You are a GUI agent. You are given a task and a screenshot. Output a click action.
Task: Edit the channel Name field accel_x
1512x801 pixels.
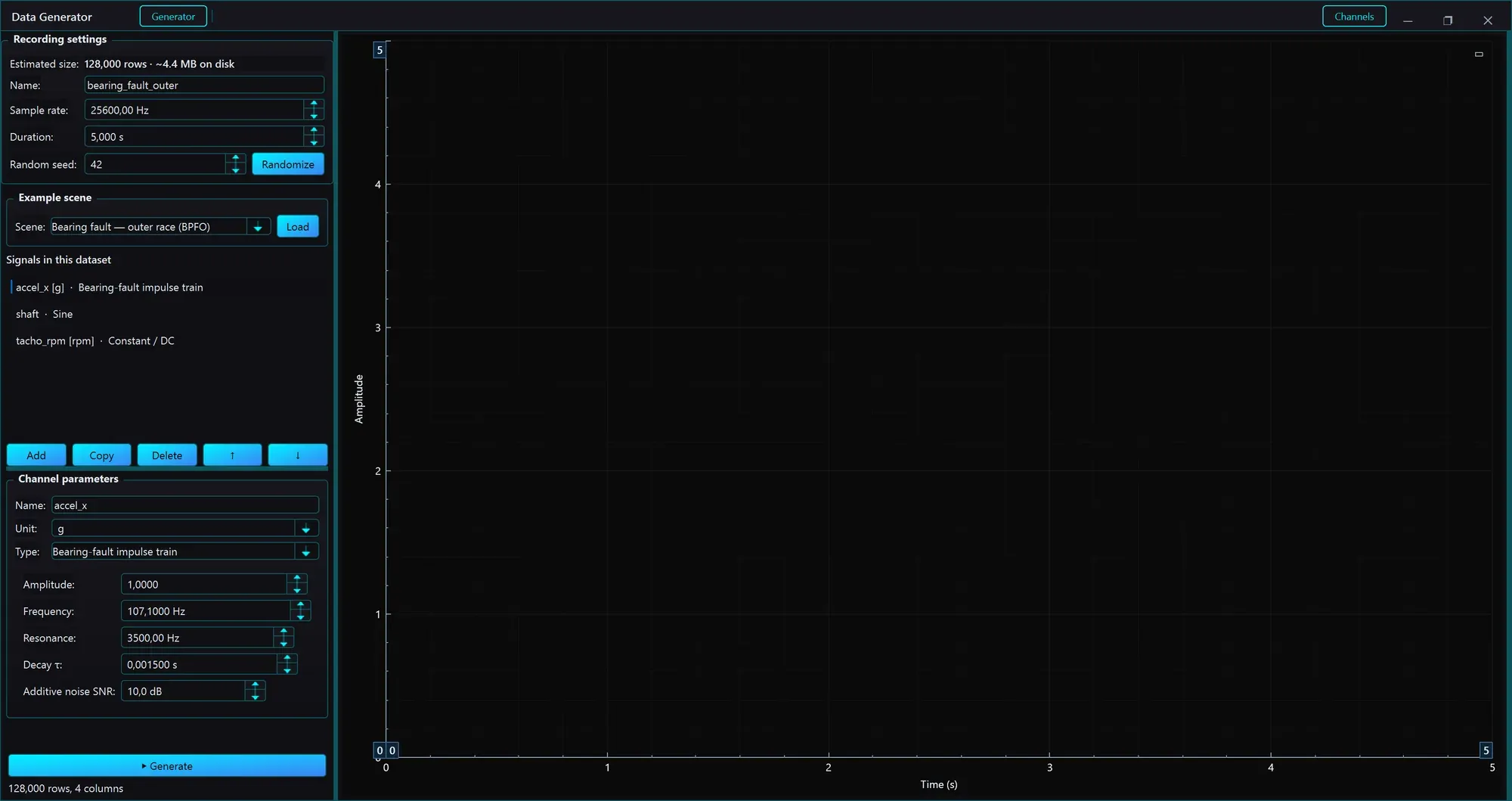click(185, 505)
